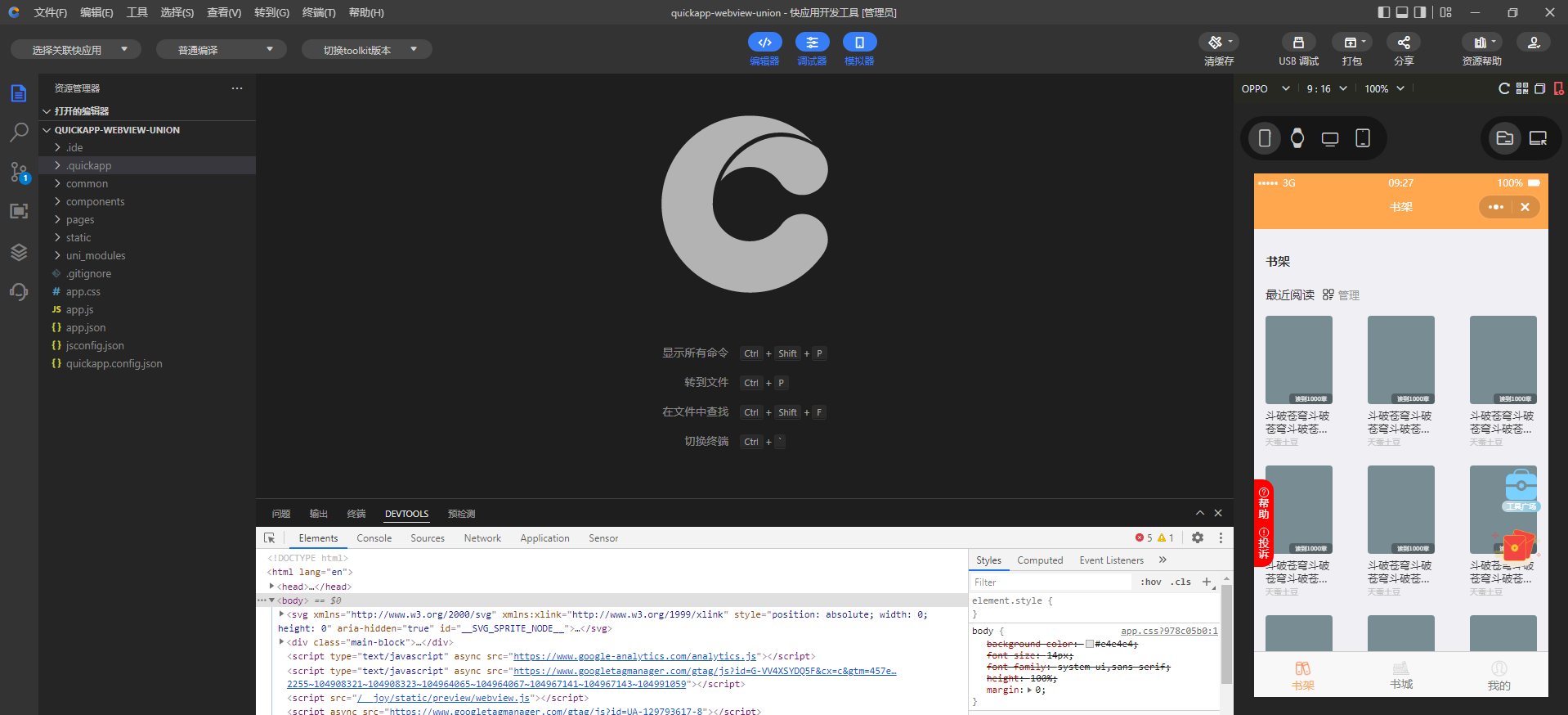This screenshot has height=715, width=1568.
Task: Open the 9:16 aspect ratio dropdown
Action: (1326, 88)
